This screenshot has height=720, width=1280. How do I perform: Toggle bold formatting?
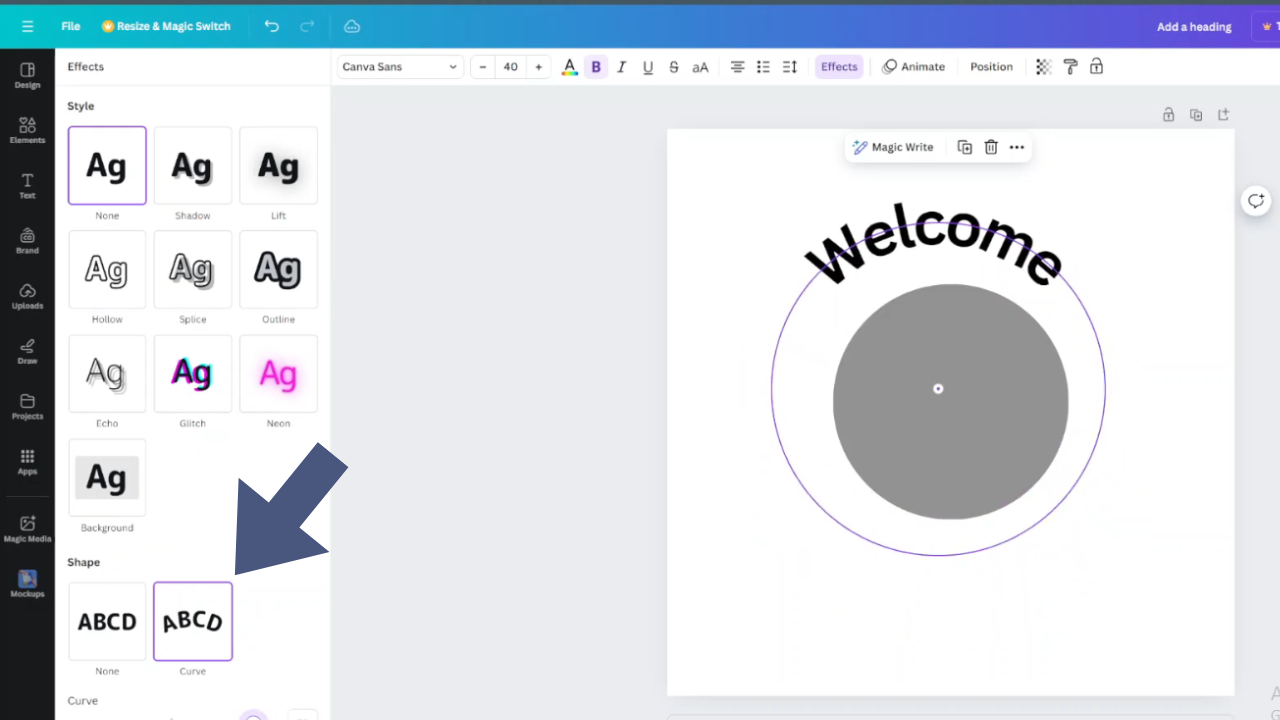596,67
